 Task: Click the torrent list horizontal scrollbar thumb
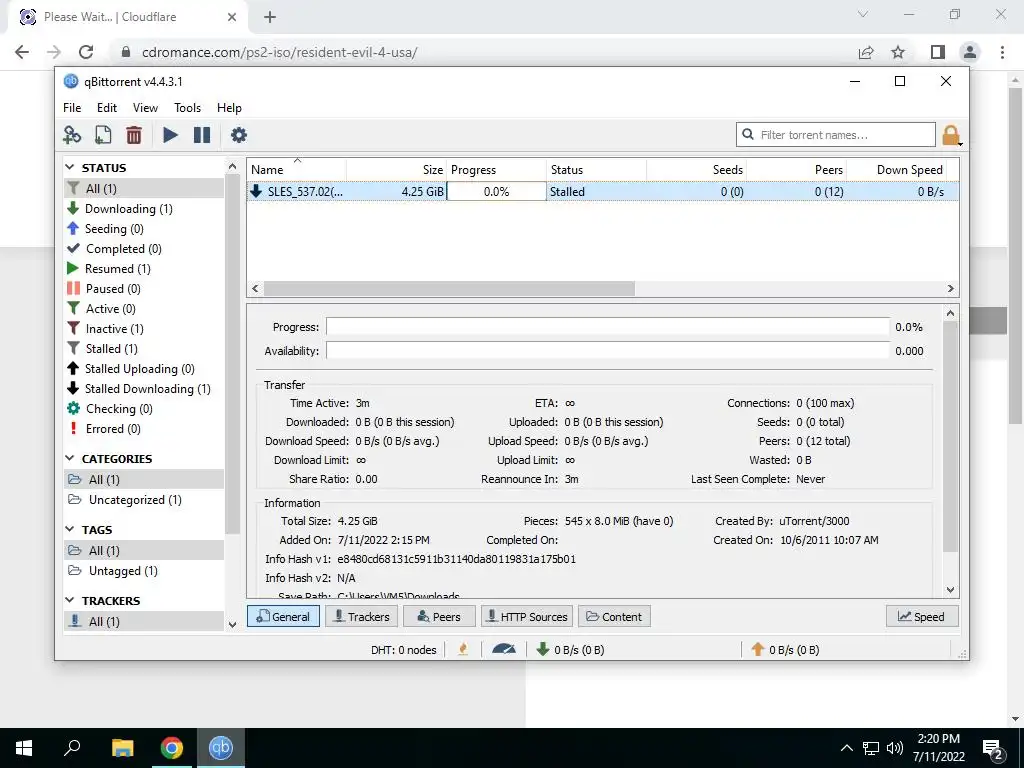coord(449,289)
